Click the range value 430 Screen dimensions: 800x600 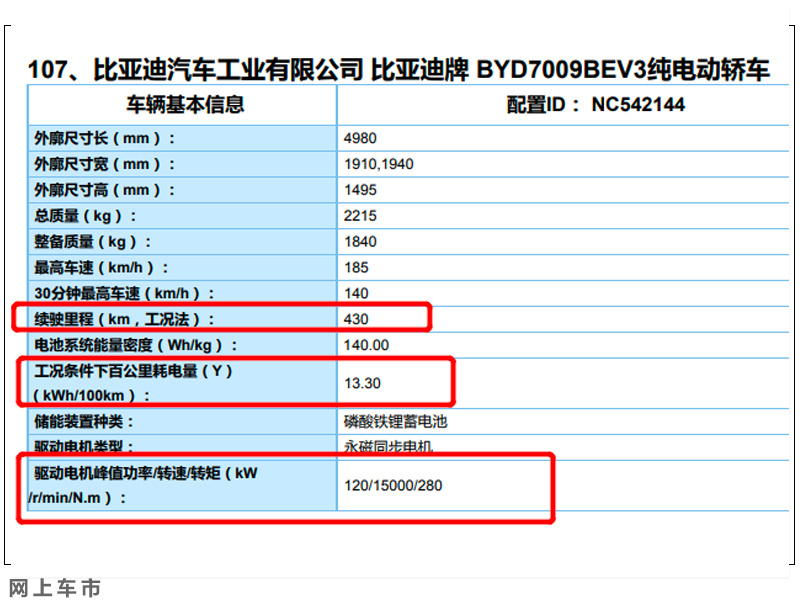[356, 319]
